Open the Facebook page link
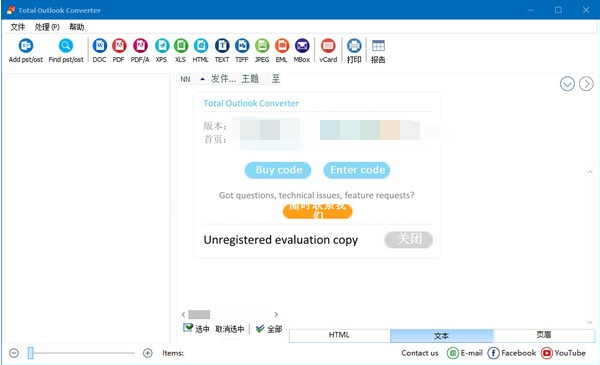This screenshot has width=600, height=365. (x=512, y=353)
